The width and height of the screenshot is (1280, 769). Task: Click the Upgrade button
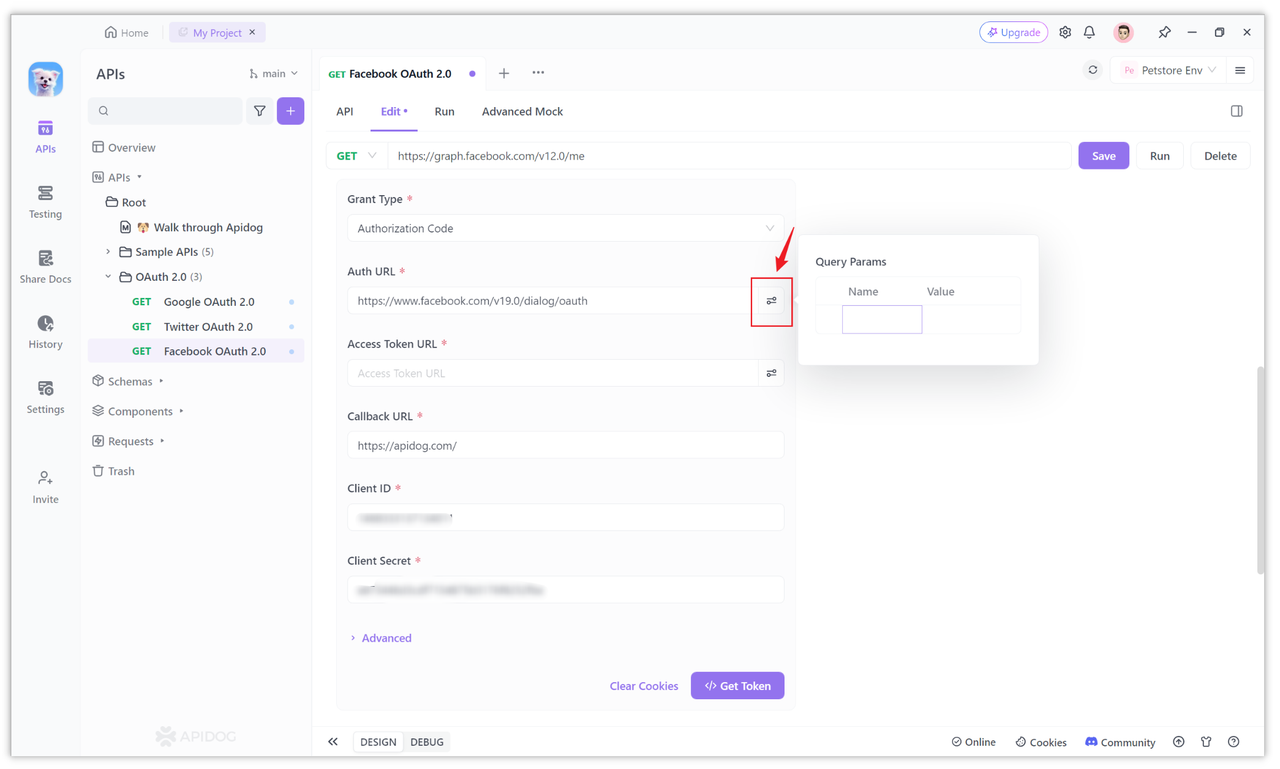(x=1014, y=32)
